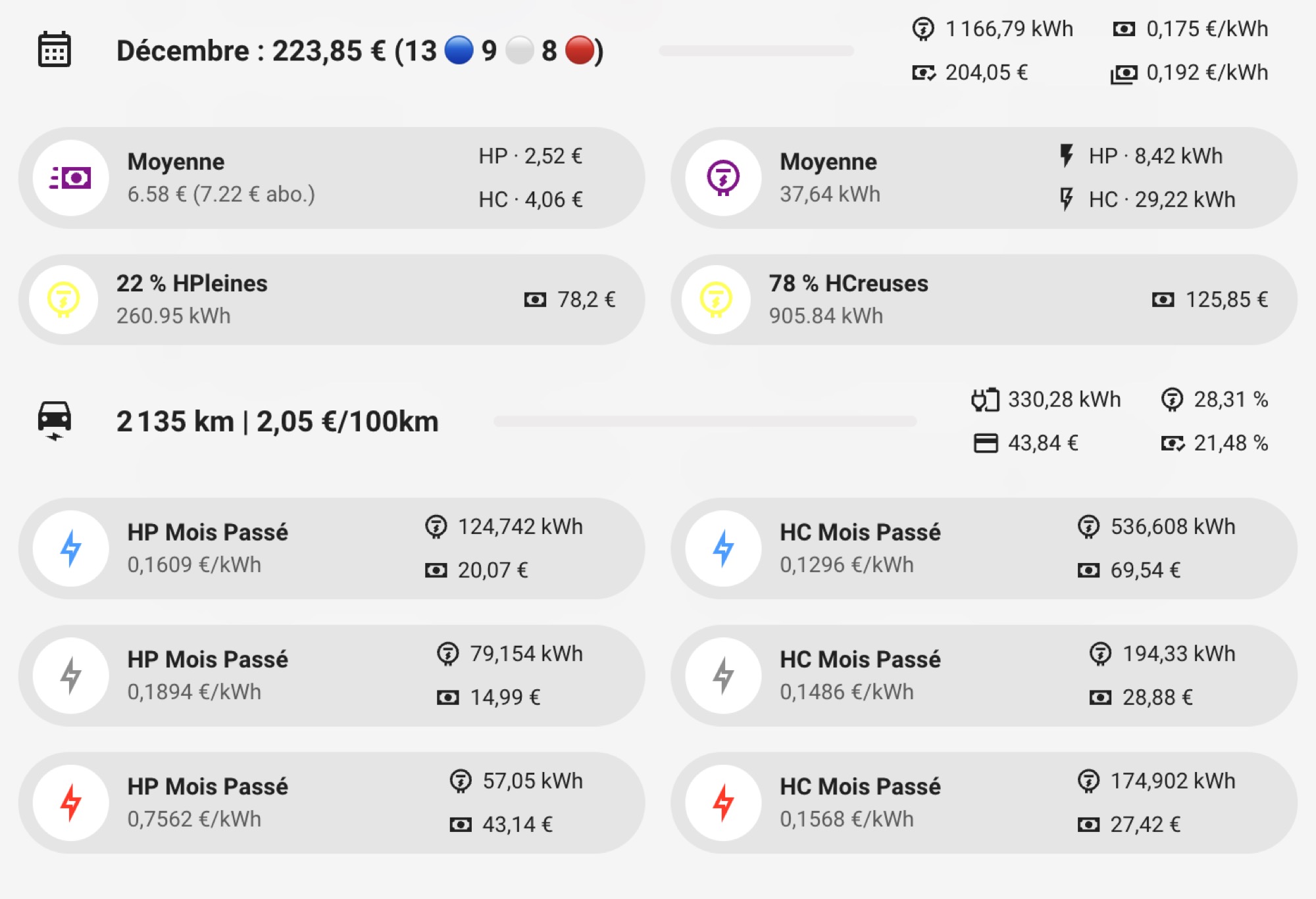Screen dimensions: 1316x899
Task: Open the HC Mois Passé 536,608 kWh card
Action: [984, 548]
